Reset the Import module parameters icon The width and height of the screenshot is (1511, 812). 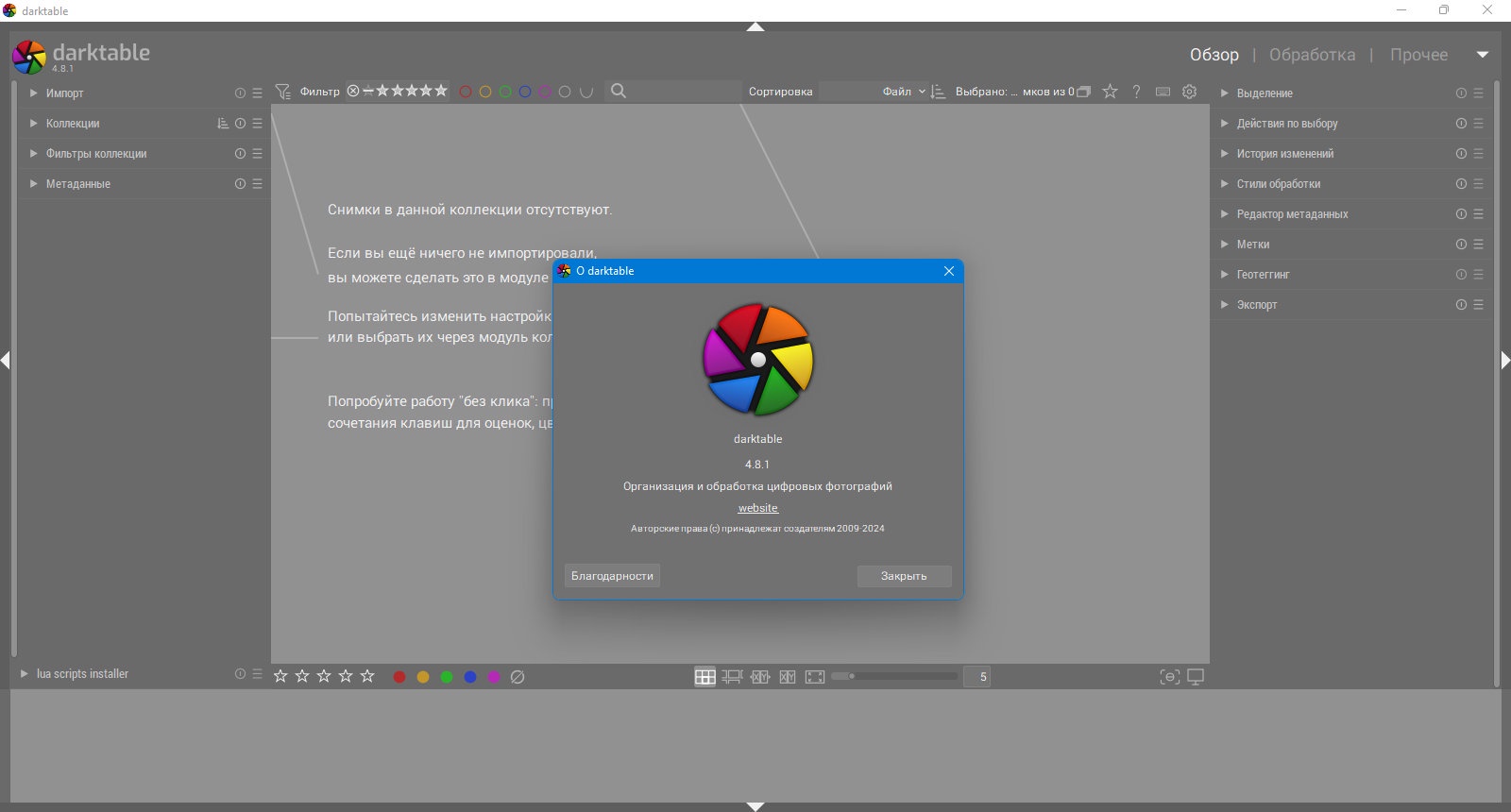(240, 93)
